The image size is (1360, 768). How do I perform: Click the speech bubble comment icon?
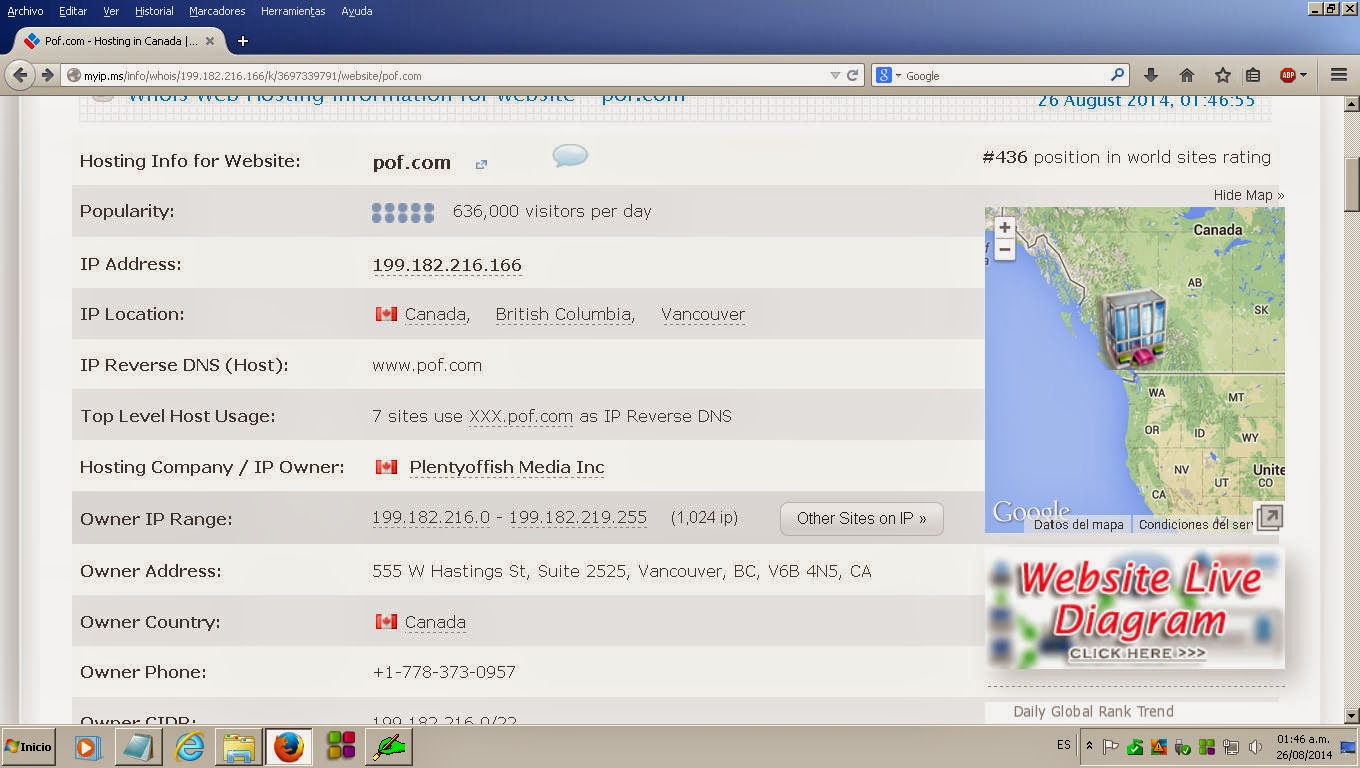(x=570, y=155)
